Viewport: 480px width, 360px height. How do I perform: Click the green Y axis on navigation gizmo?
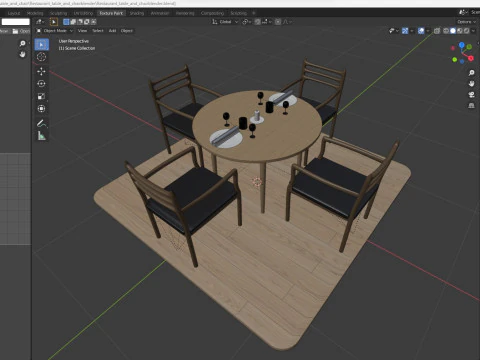click(x=469, y=47)
